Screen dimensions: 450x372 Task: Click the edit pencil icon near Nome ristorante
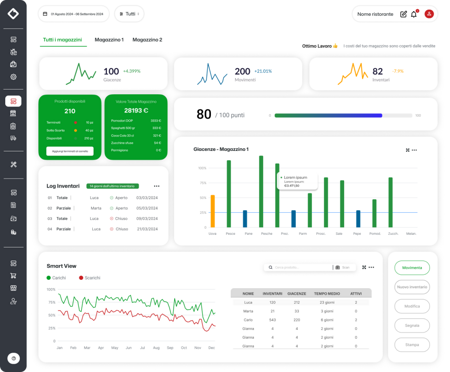click(x=403, y=14)
